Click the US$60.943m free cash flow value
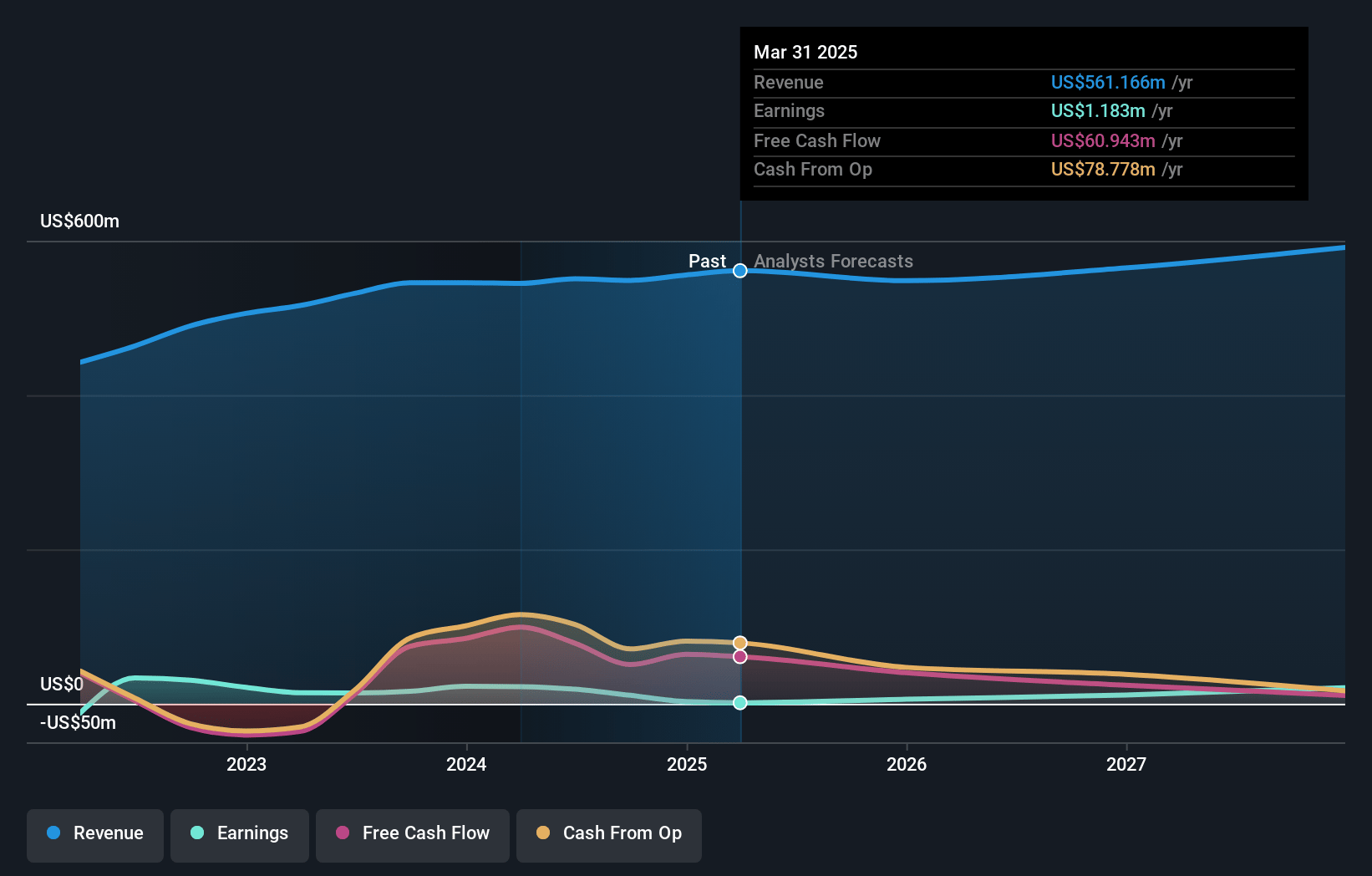1372x876 pixels. [x=1103, y=141]
